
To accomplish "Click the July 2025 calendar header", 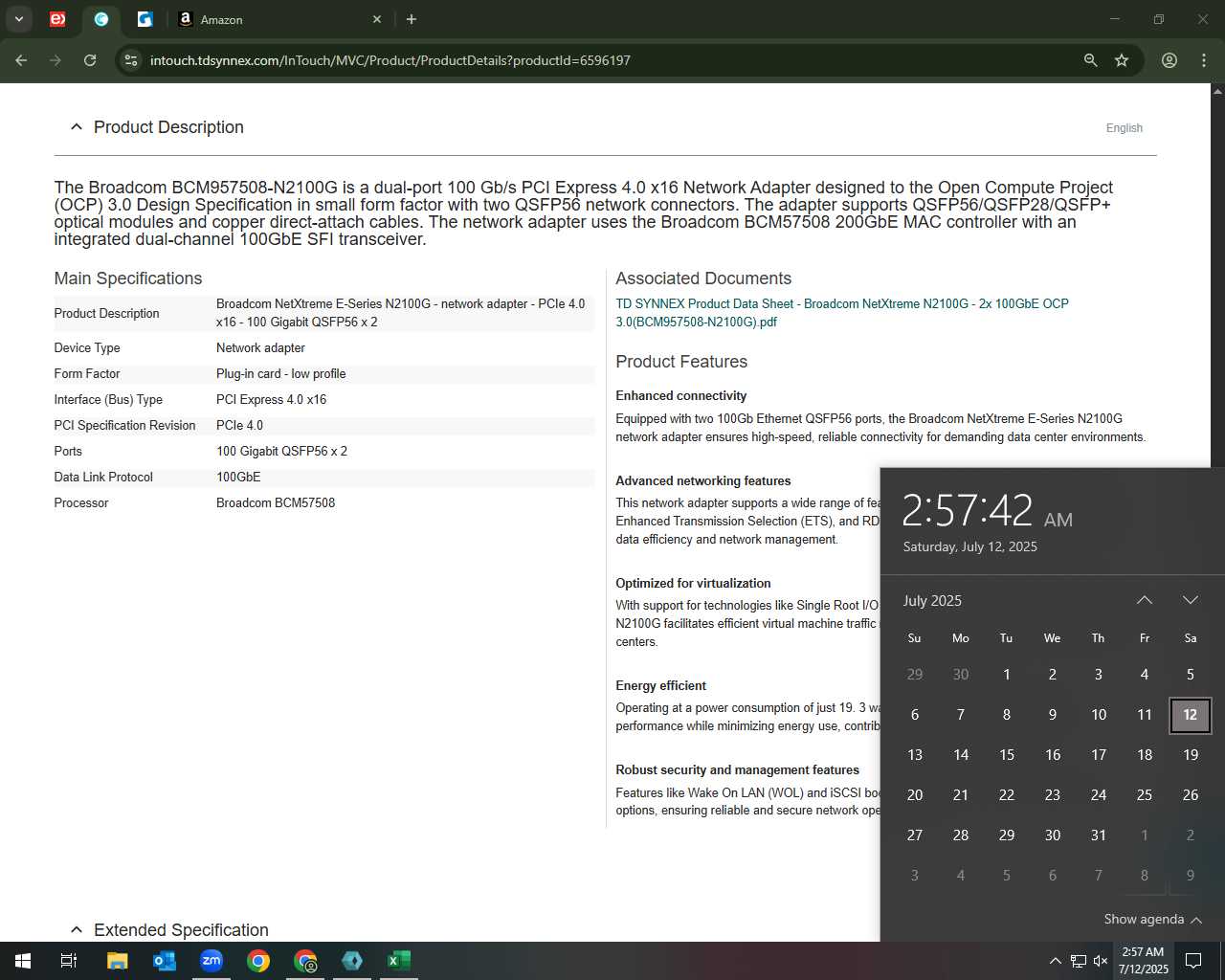I will (932, 600).
